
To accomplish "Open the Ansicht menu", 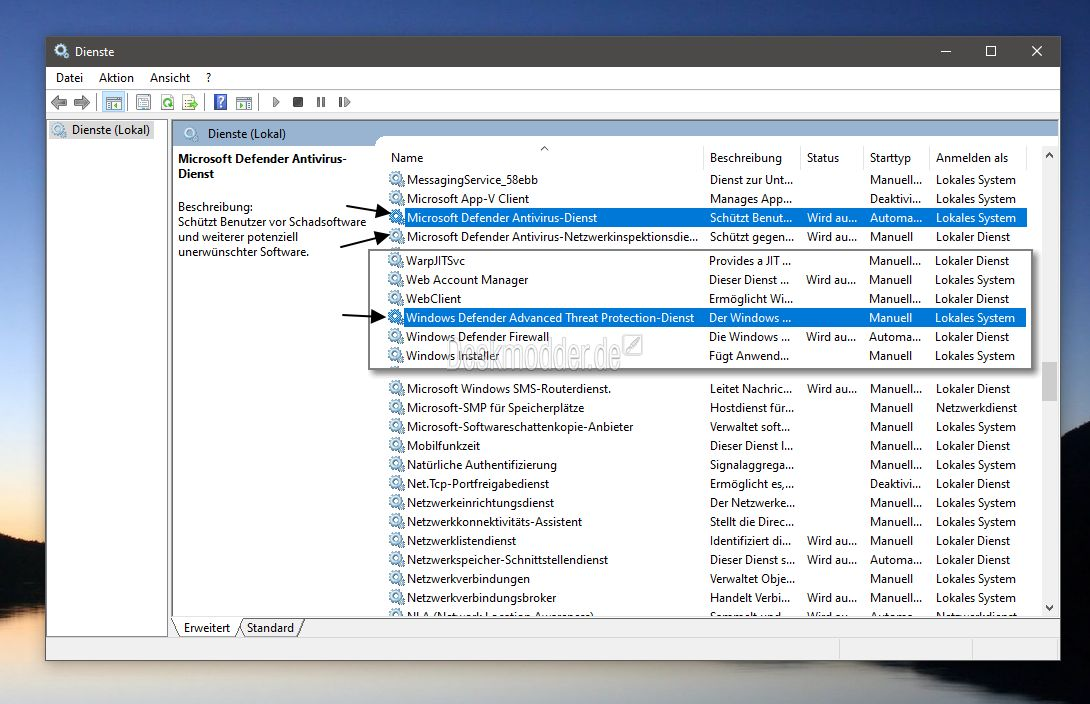I will 170,78.
